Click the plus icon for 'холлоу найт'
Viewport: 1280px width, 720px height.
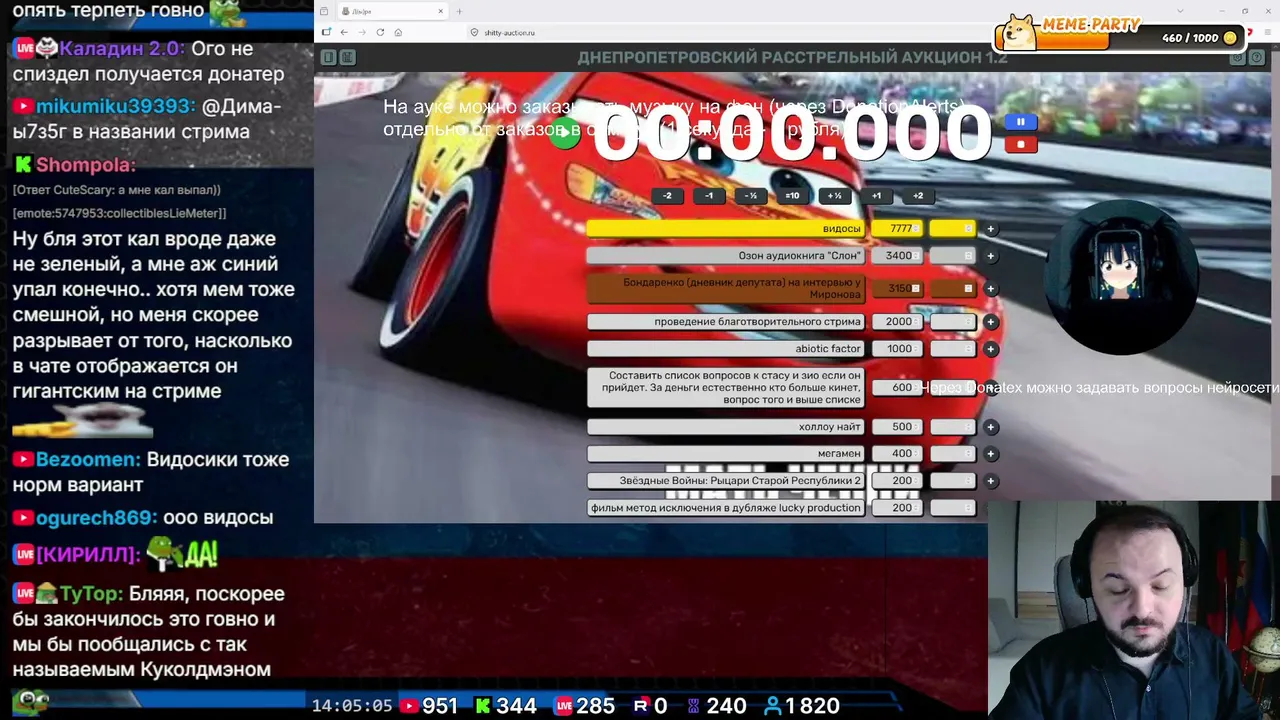pos(990,427)
